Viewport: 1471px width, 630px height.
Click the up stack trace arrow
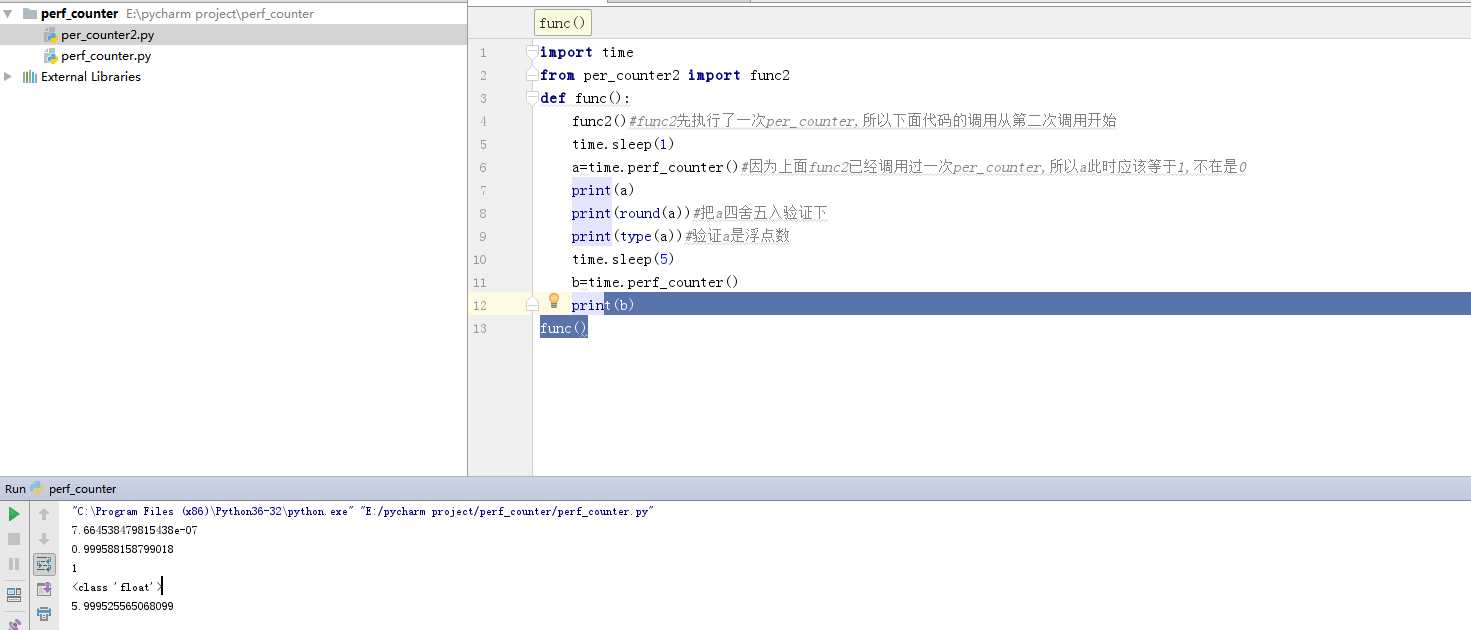point(44,514)
